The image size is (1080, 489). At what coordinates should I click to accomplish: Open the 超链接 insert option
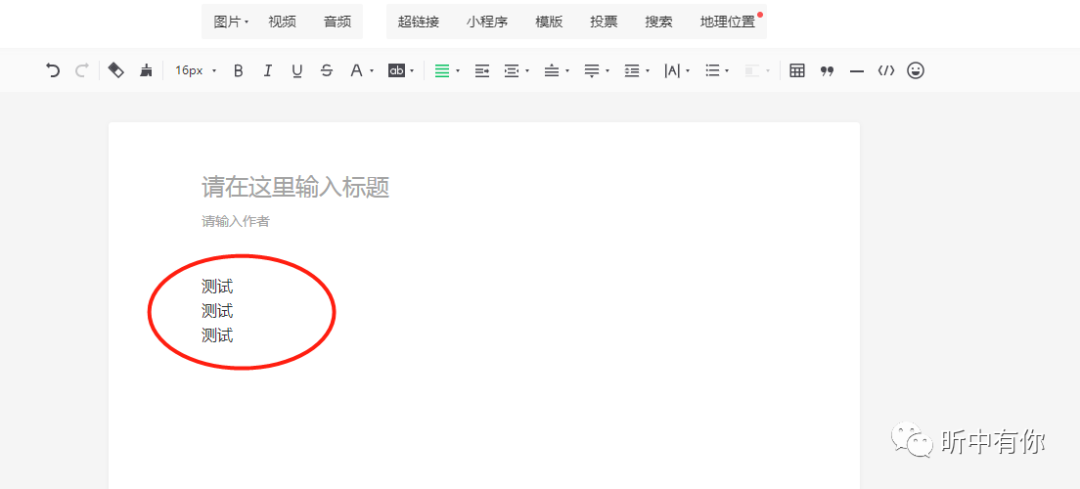pos(418,22)
